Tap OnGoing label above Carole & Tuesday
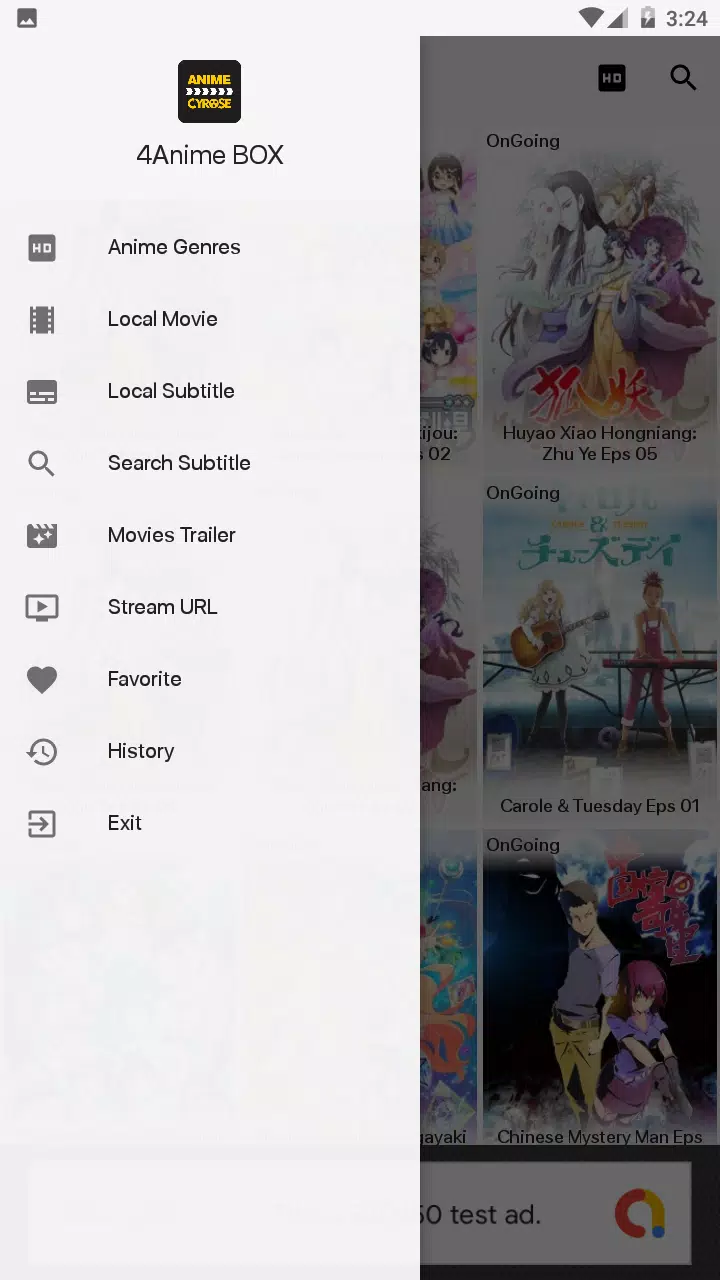 click(x=523, y=493)
